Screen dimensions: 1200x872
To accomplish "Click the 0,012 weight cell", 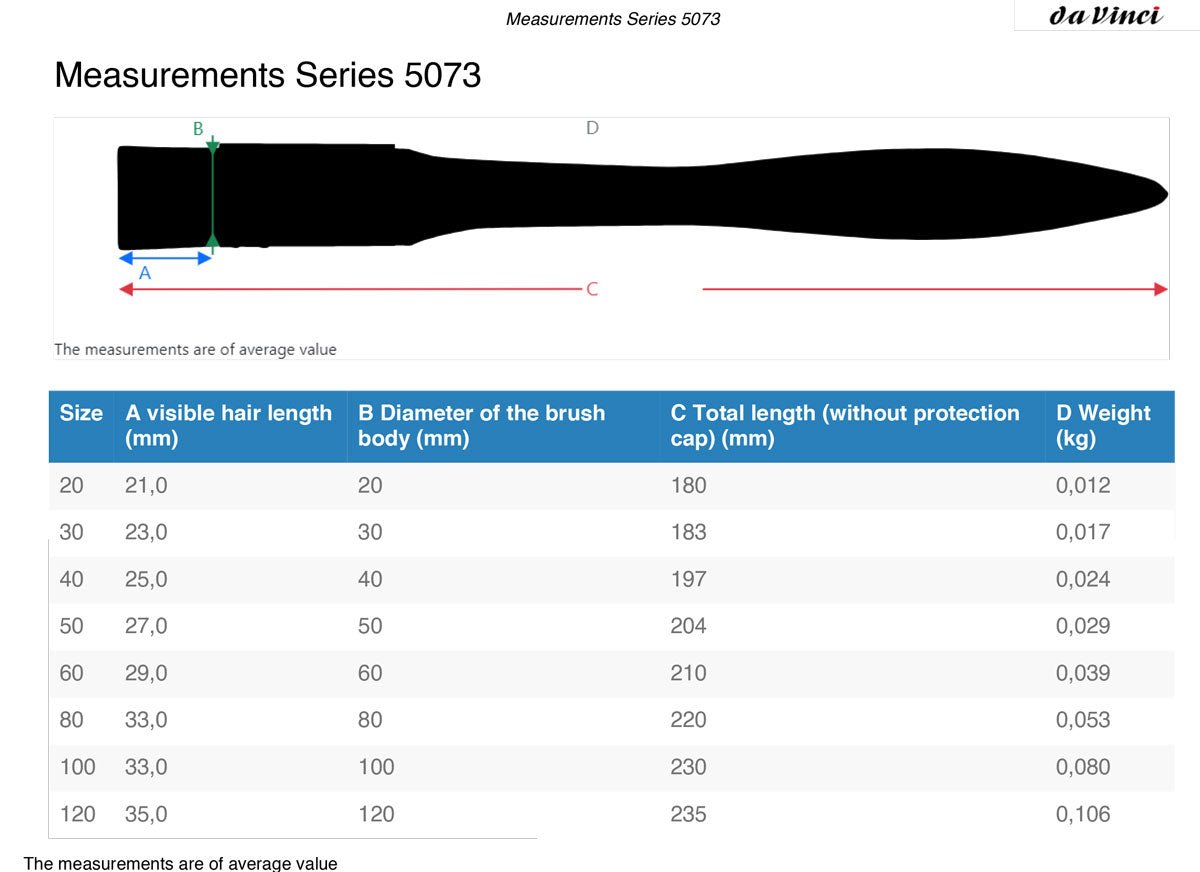I will tap(1083, 486).
